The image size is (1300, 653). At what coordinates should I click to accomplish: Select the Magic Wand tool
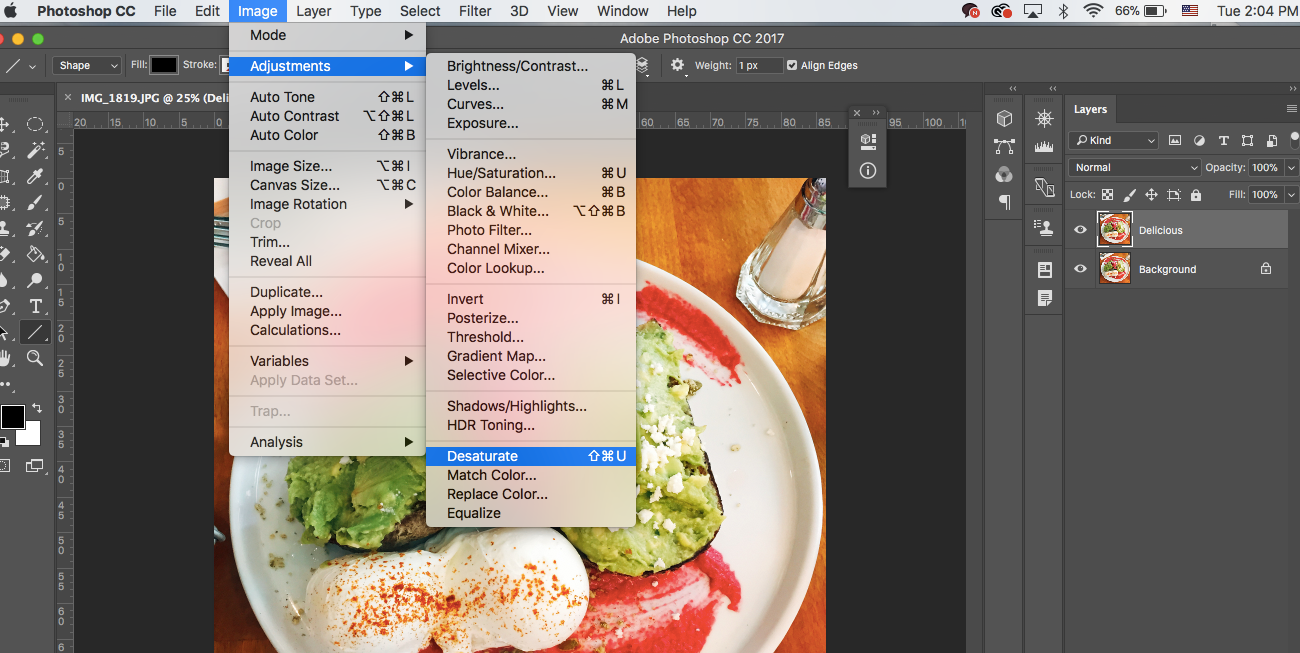(35, 150)
